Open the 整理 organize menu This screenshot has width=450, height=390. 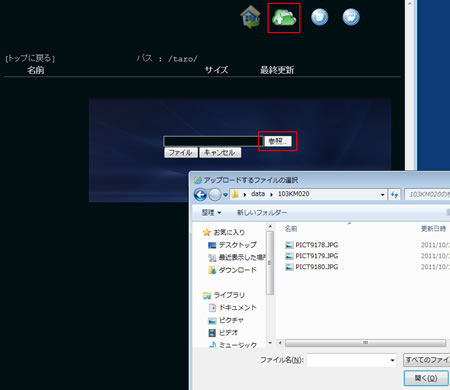coord(211,212)
